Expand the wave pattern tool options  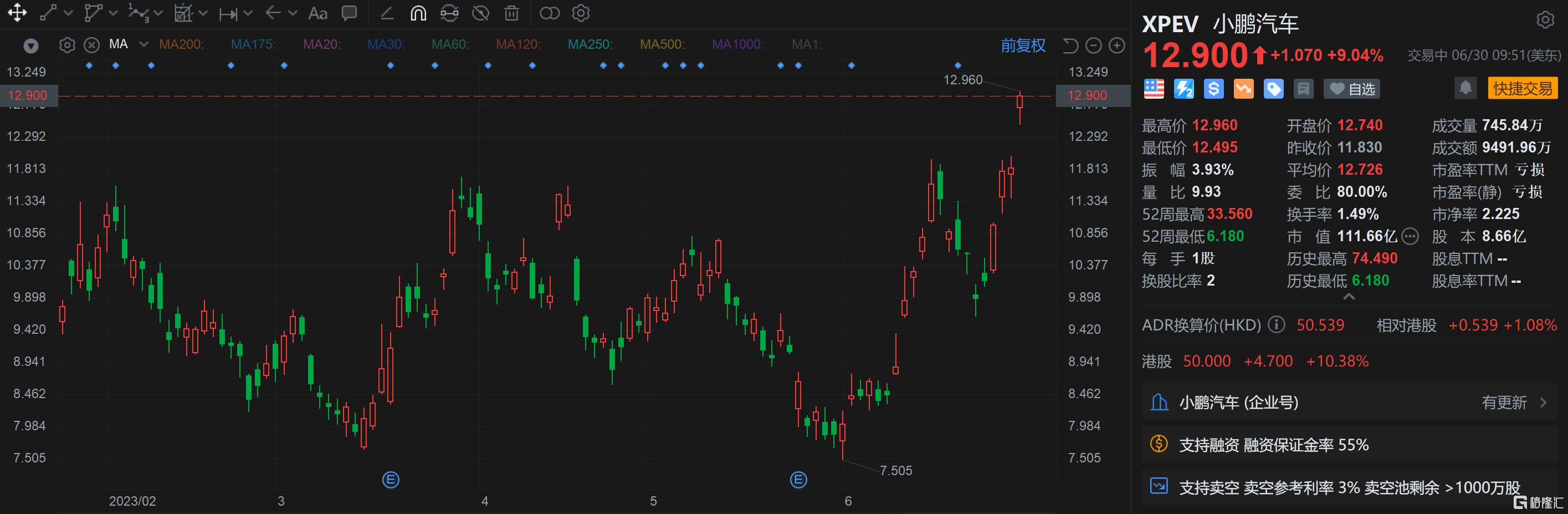tap(158, 13)
